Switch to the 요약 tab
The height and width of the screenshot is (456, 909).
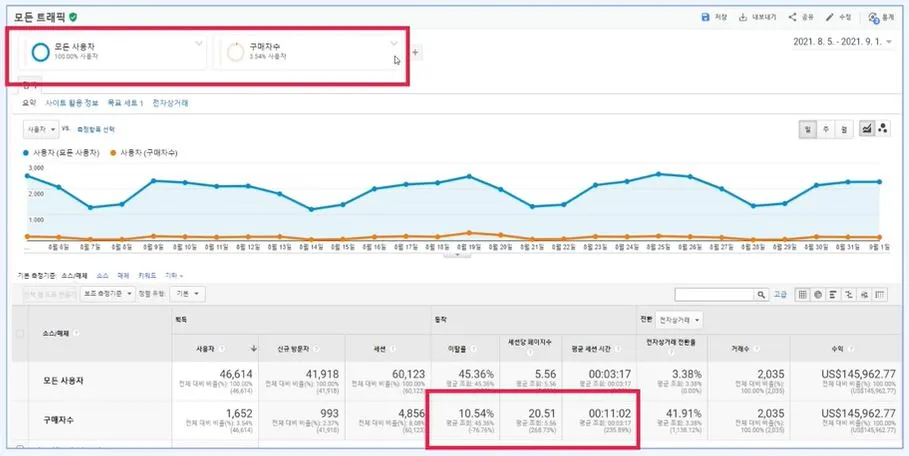point(29,103)
